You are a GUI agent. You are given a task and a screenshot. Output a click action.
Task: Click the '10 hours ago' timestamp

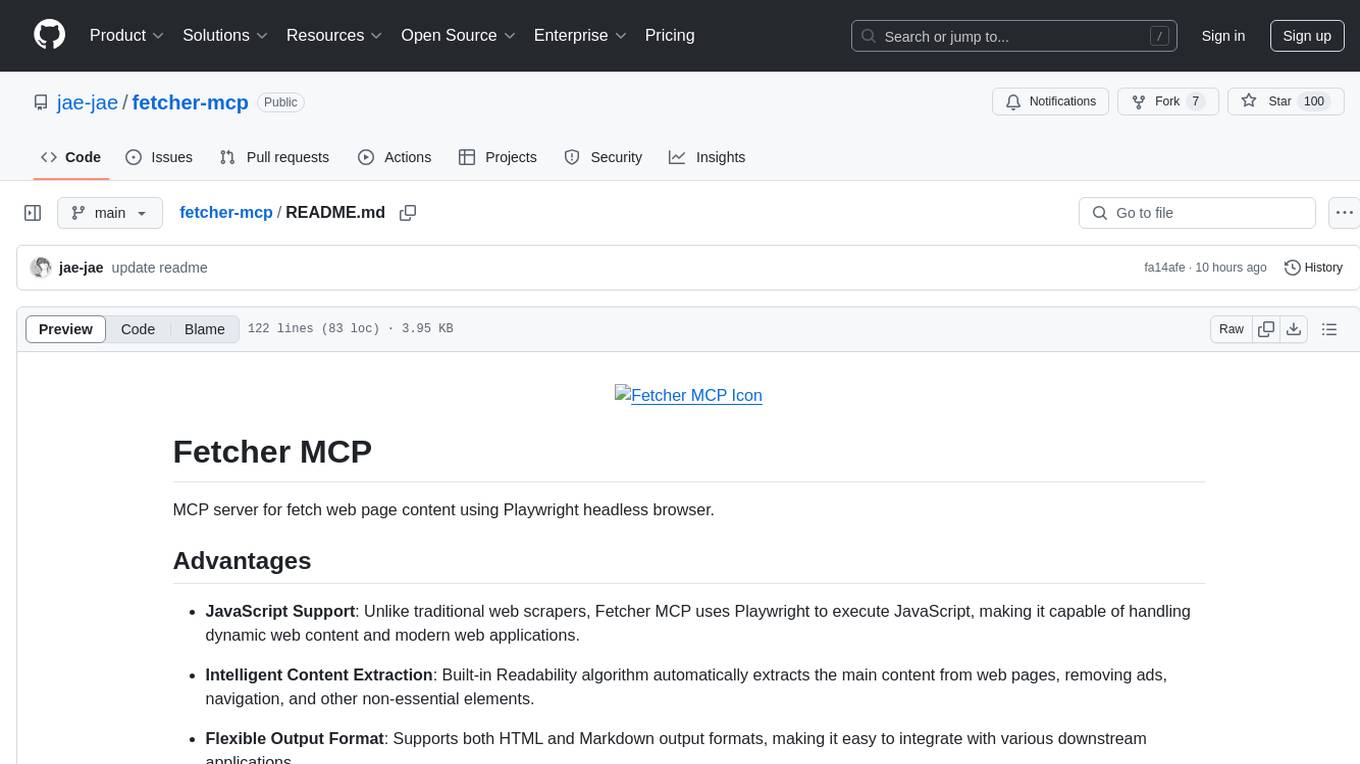[1231, 267]
